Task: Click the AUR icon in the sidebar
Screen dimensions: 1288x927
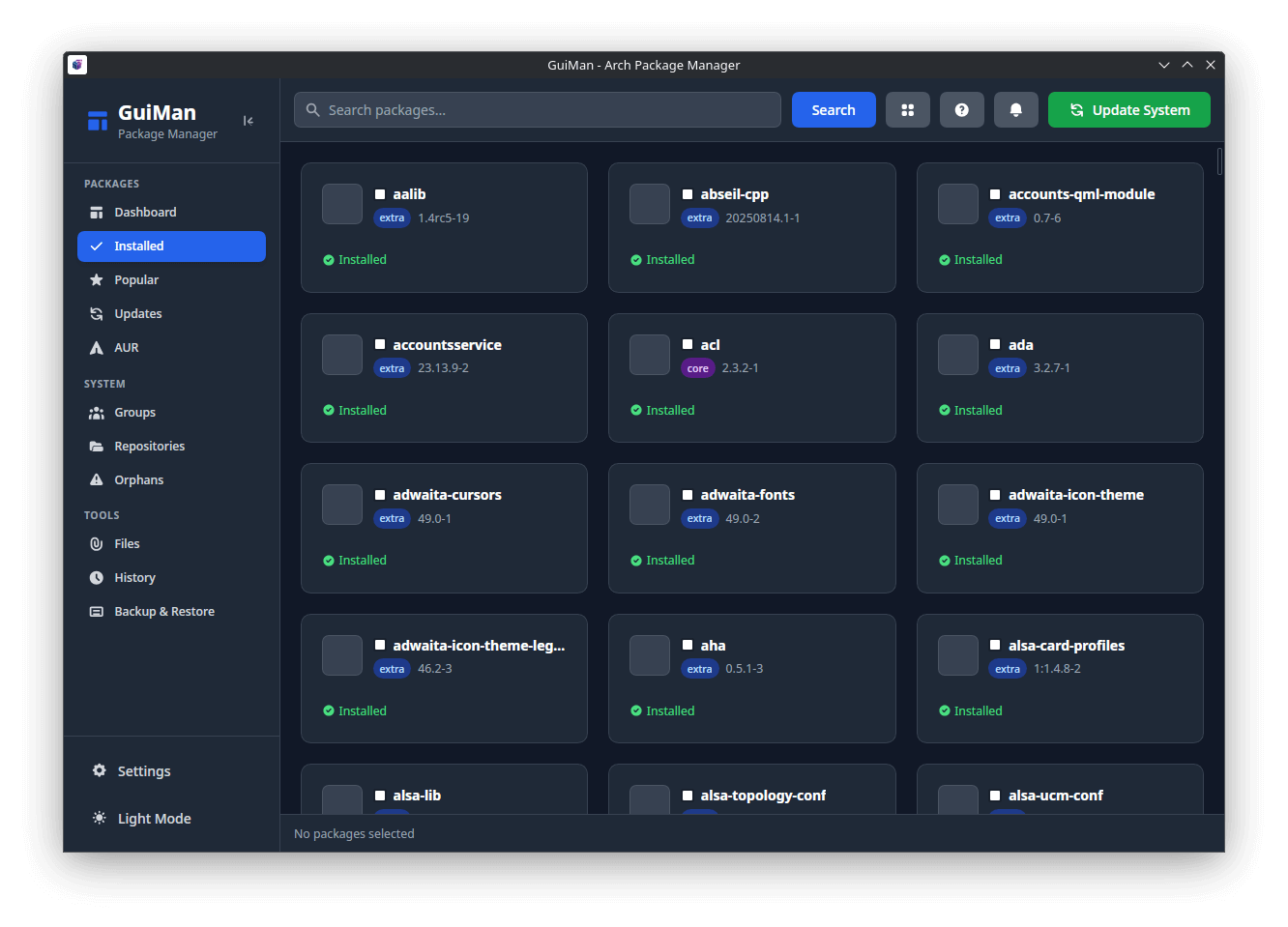Action: tap(97, 348)
